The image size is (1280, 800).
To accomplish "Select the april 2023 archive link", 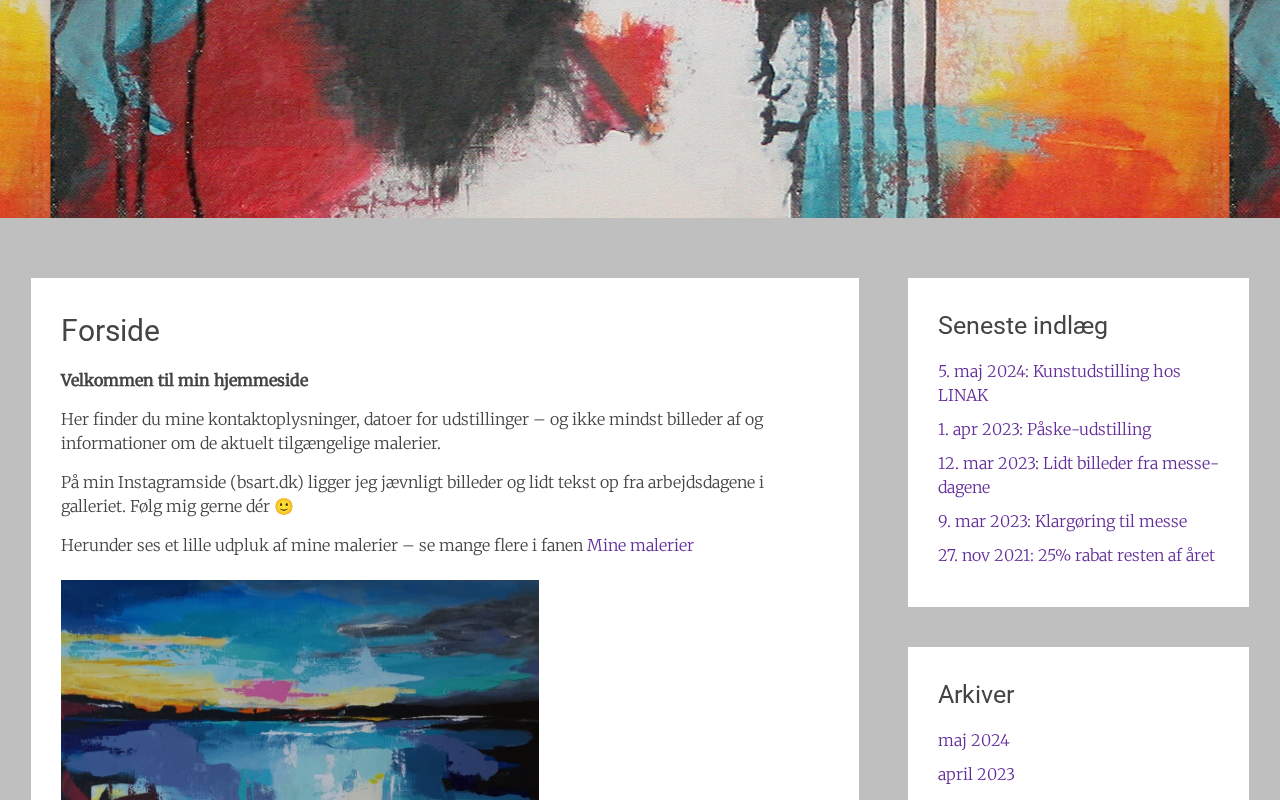I will [976, 774].
